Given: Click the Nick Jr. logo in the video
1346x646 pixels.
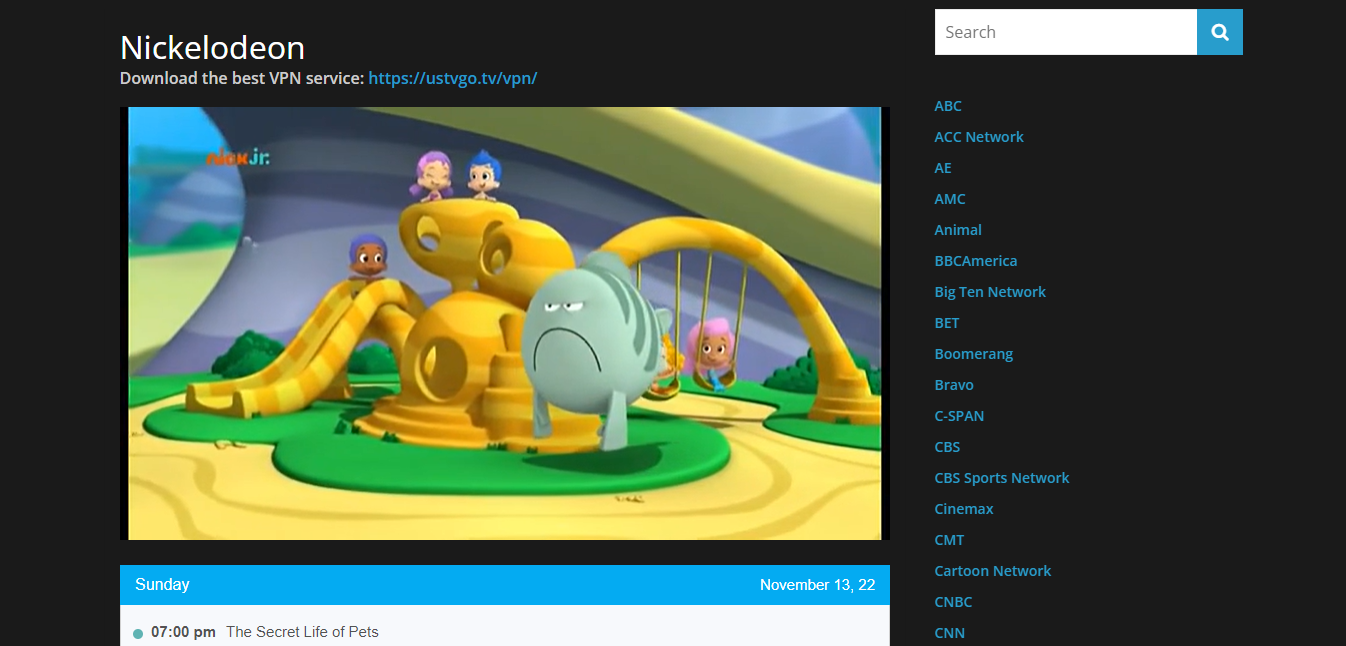Looking at the screenshot, I should click(238, 157).
